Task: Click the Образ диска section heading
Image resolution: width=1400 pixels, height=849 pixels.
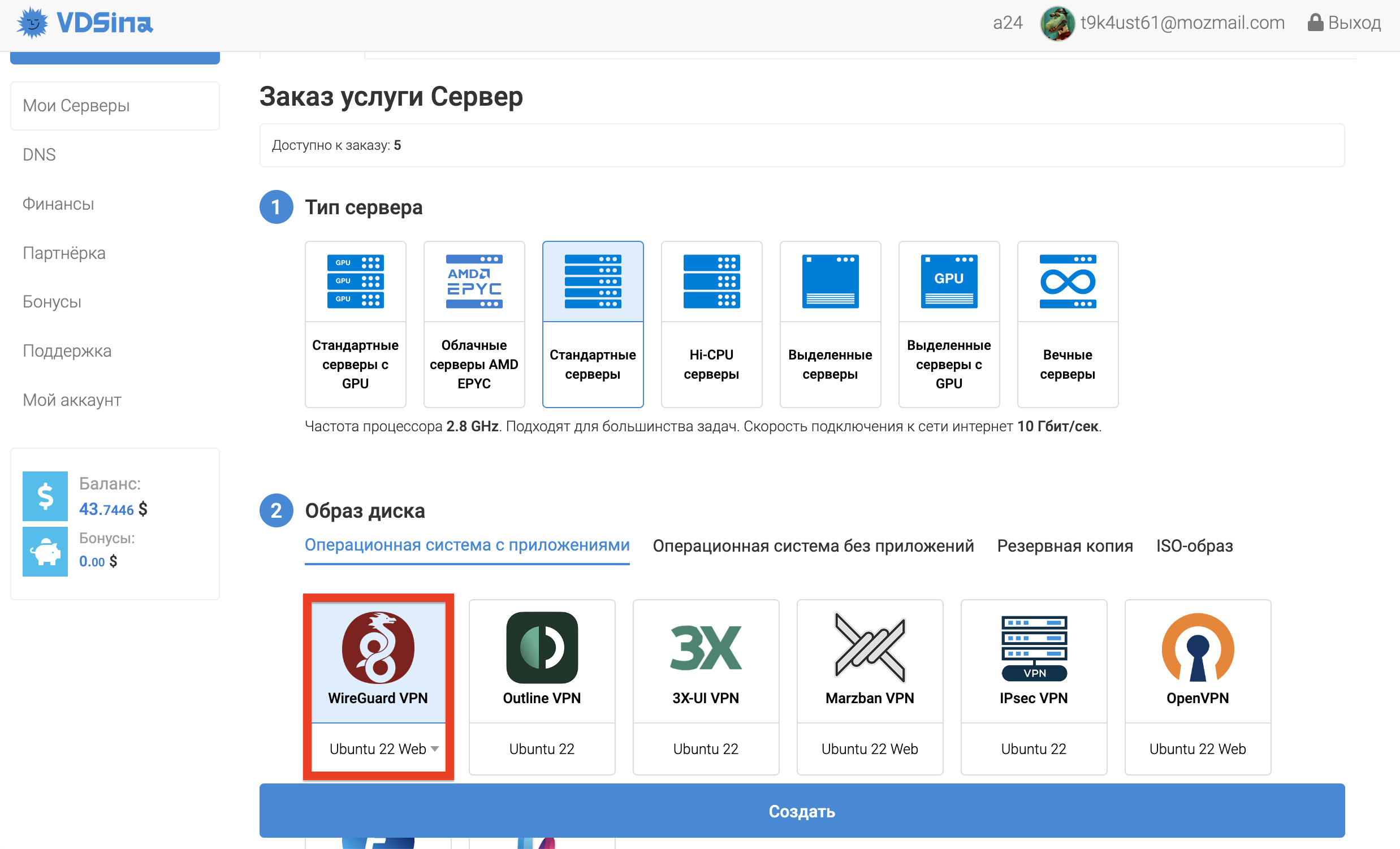Action: click(365, 510)
